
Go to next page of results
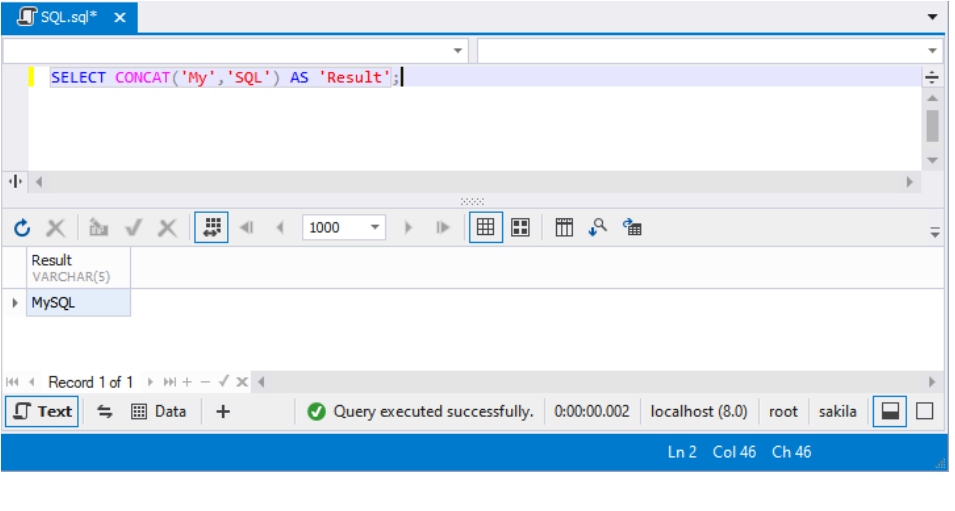(408, 228)
